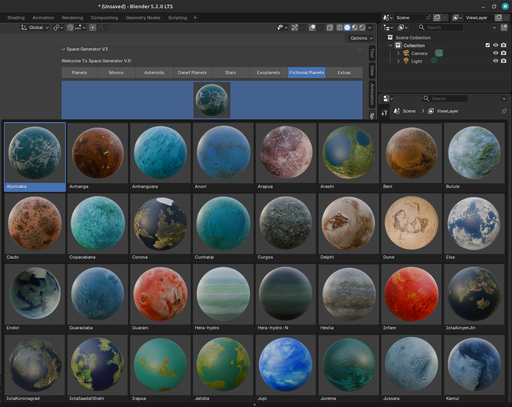Image resolution: width=512 pixels, height=407 pixels.
Task: Open the Dwarf Planets tab
Action: tap(192, 72)
